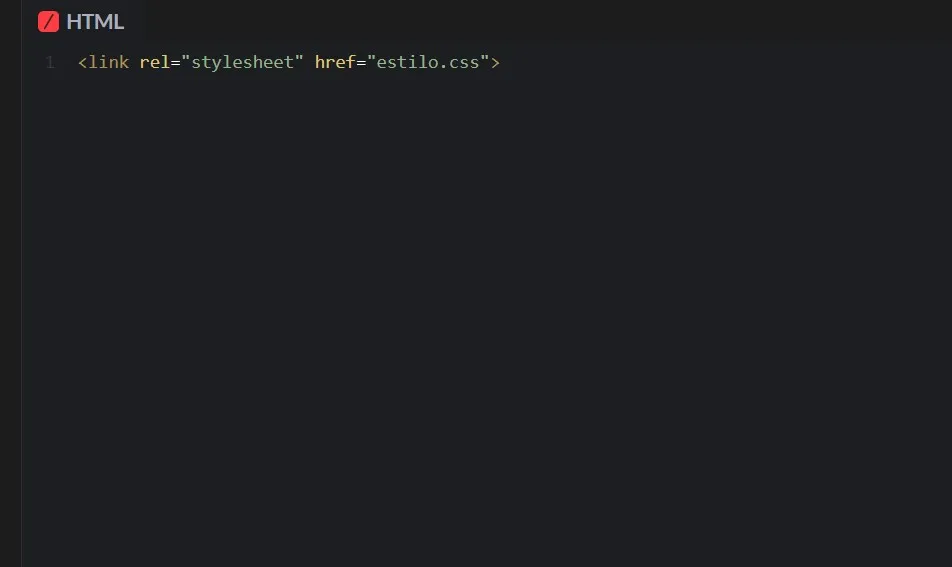Screen dimensions: 952x567
Task: Click the closing angle bracket of tag
Action: click(495, 63)
